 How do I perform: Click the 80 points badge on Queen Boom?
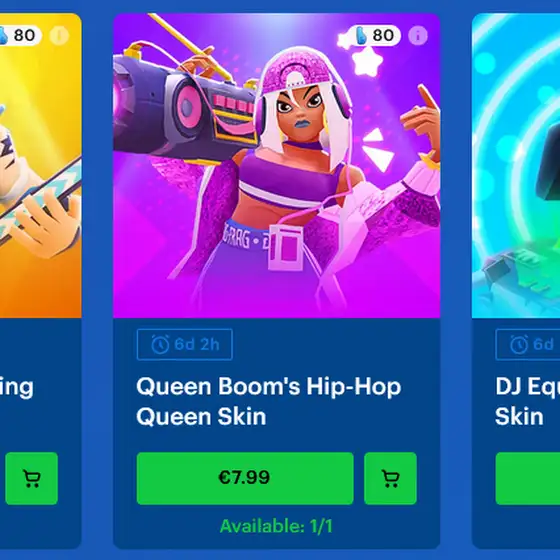(x=374, y=35)
